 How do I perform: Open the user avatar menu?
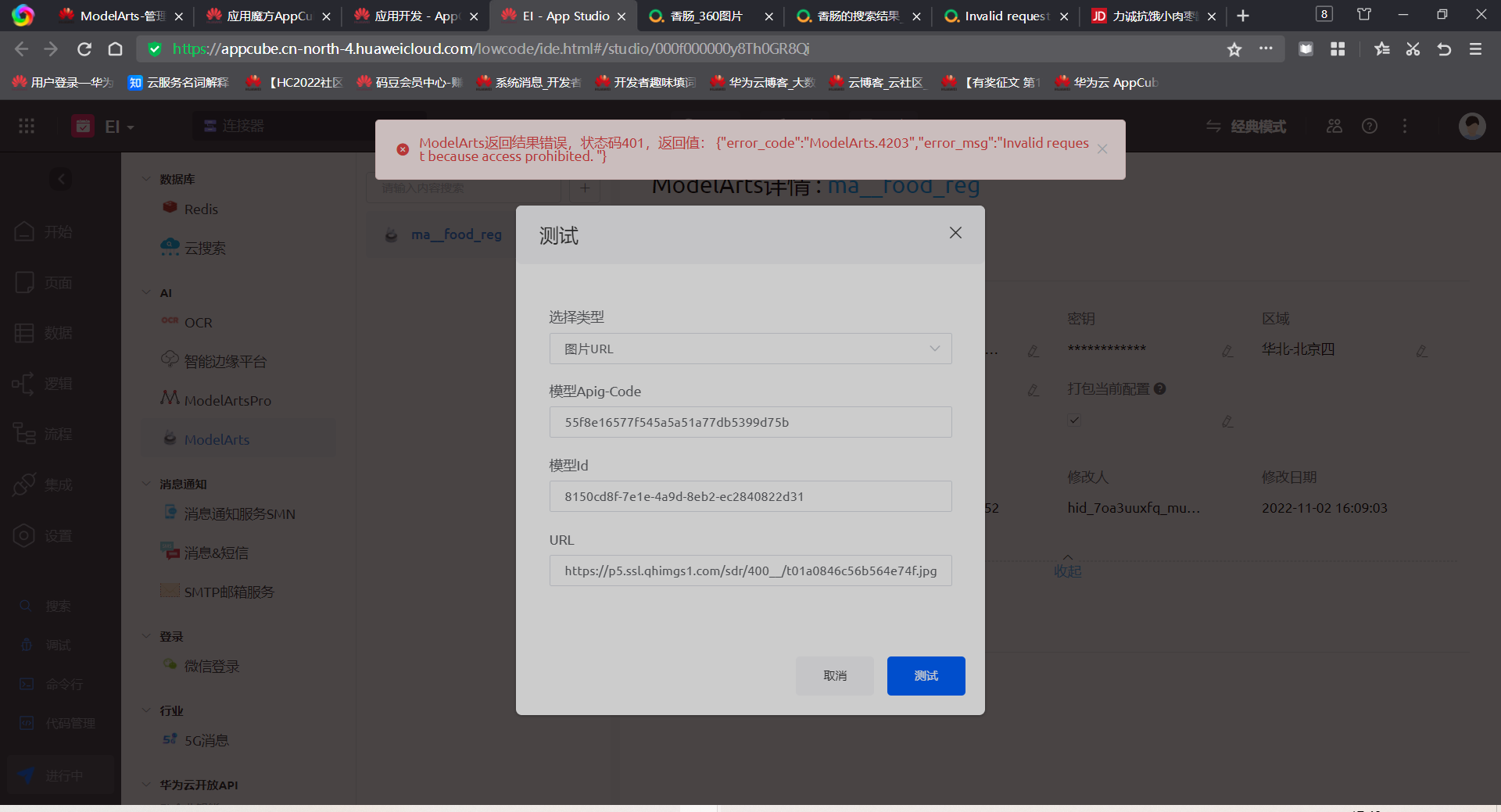pyautogui.click(x=1472, y=126)
